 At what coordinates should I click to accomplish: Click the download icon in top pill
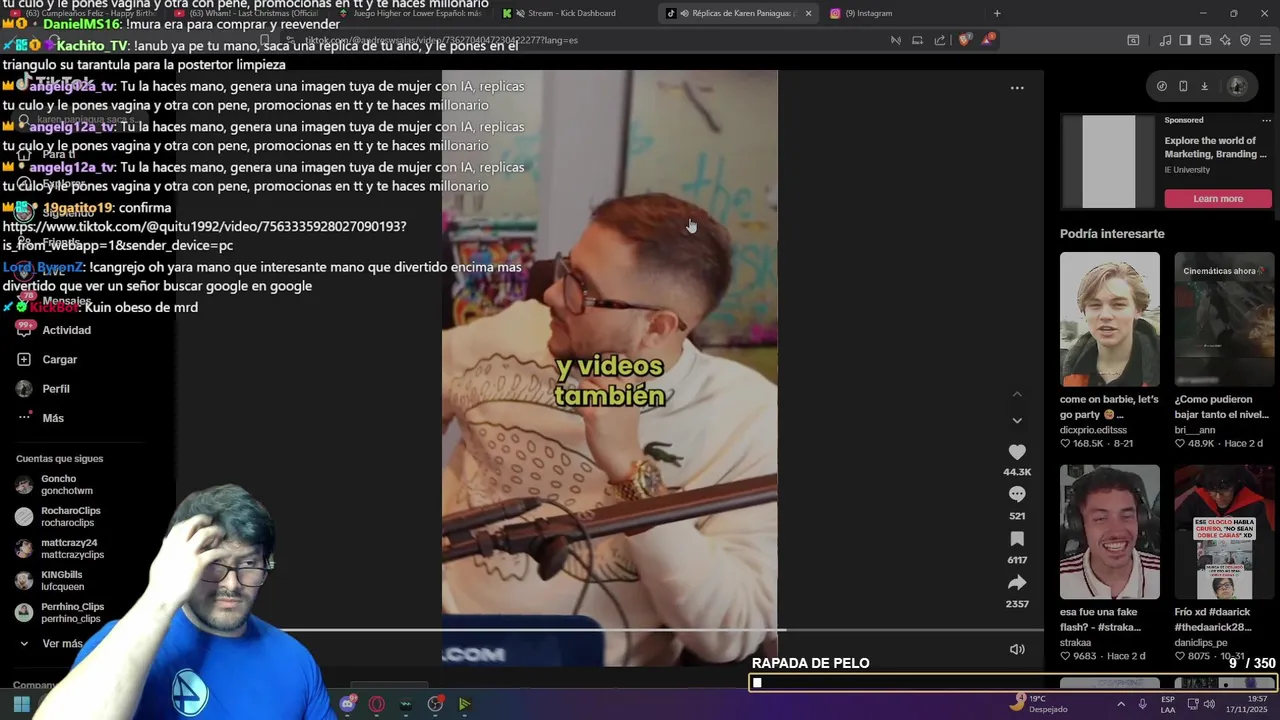1204,86
